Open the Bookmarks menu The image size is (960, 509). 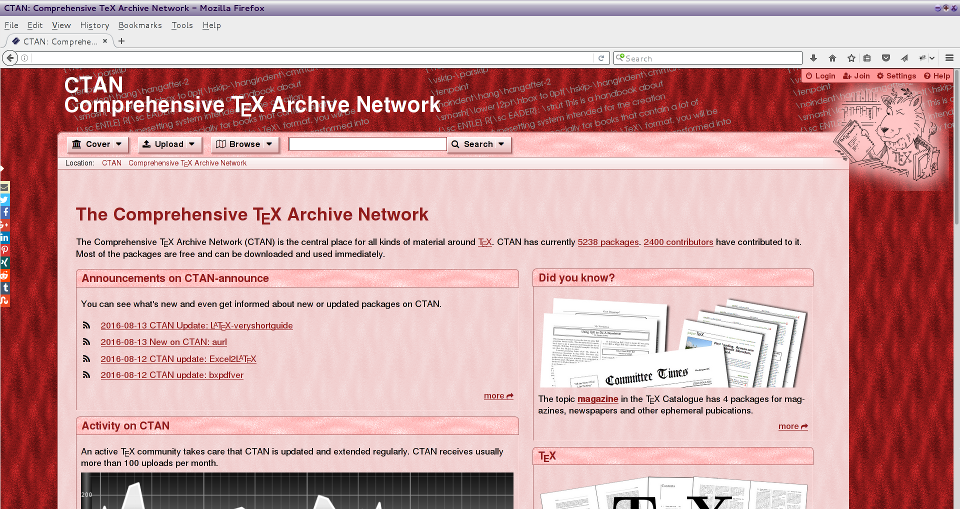coord(140,25)
